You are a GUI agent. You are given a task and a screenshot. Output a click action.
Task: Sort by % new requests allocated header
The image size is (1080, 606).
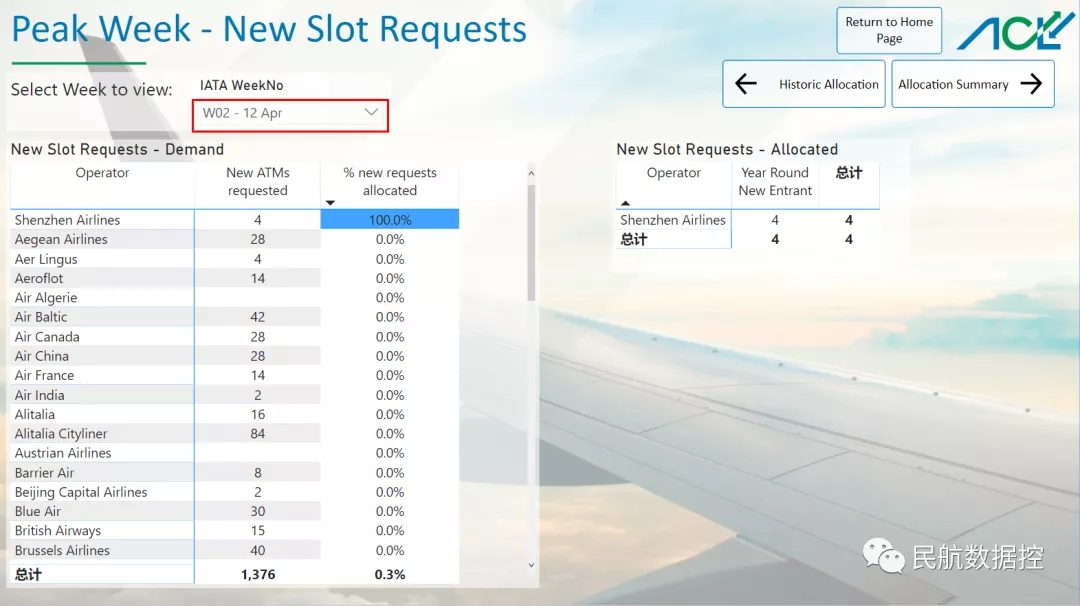[390, 181]
